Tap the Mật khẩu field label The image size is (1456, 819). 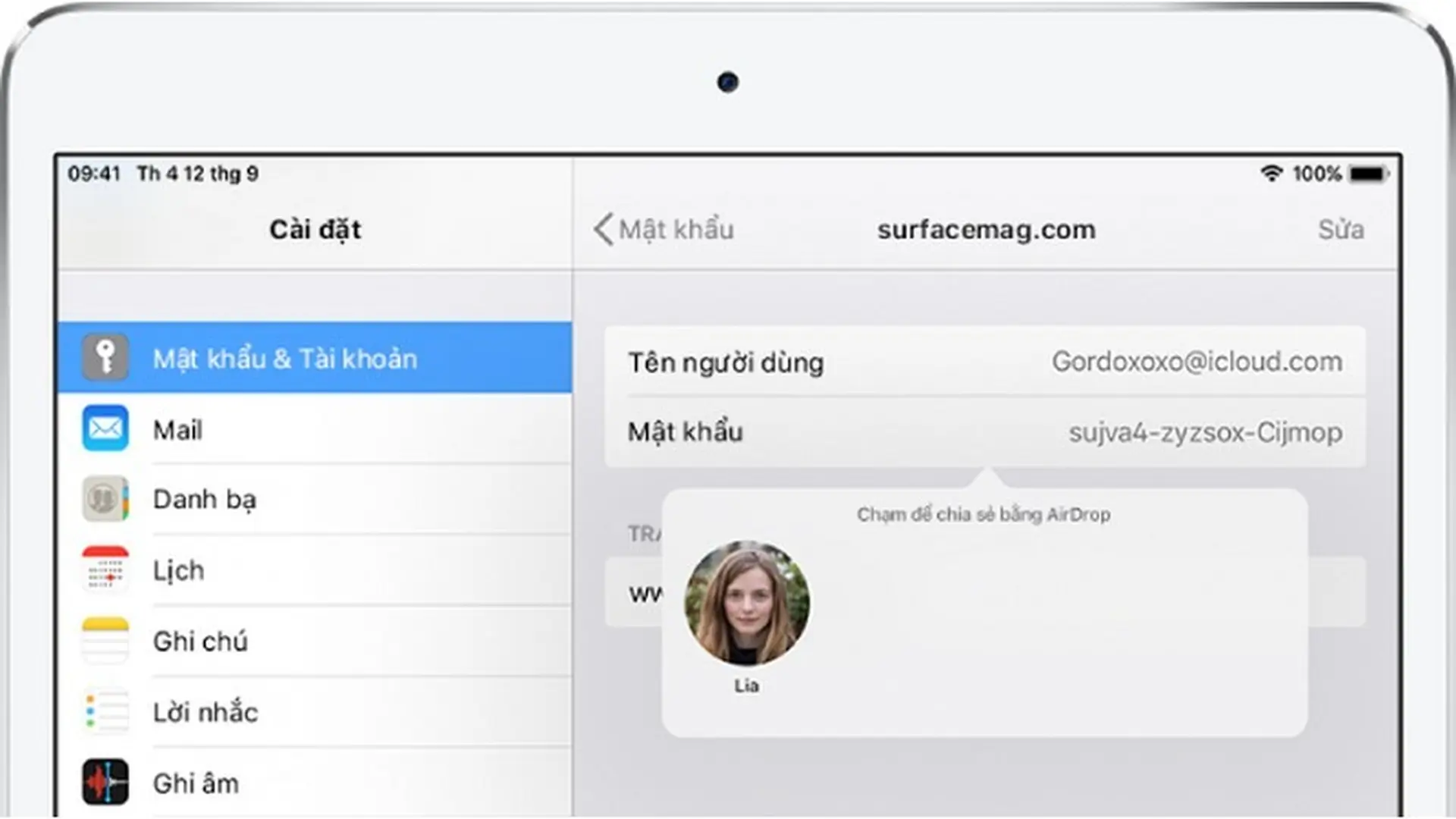686,431
